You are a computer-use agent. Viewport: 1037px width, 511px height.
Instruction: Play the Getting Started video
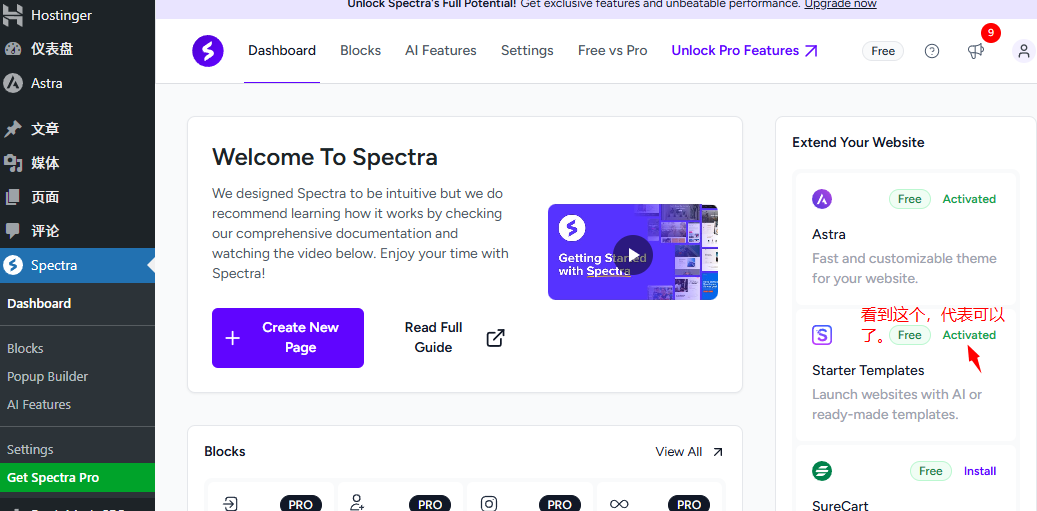(631, 252)
